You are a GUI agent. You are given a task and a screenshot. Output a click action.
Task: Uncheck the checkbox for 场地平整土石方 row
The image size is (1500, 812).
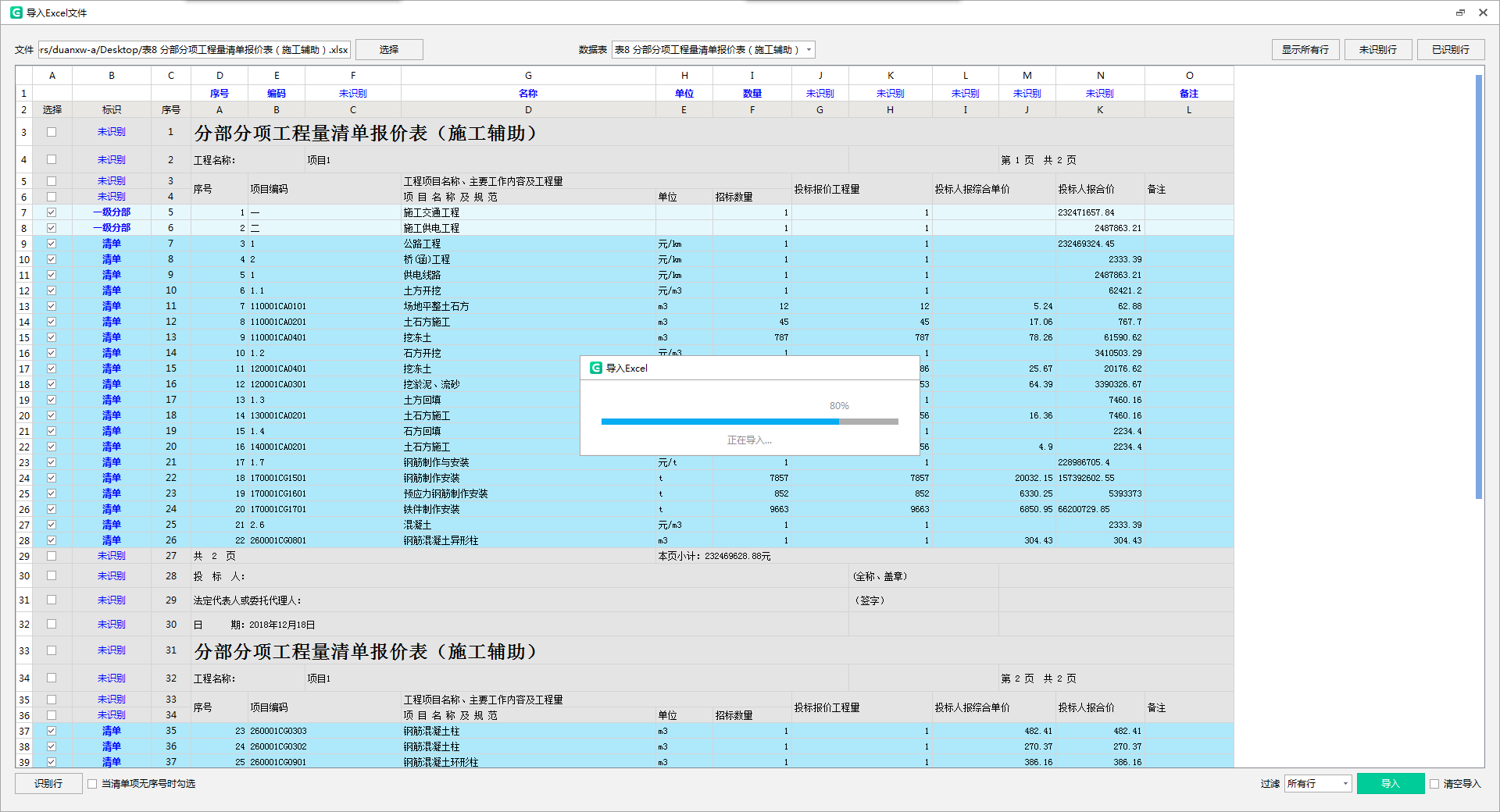52,306
